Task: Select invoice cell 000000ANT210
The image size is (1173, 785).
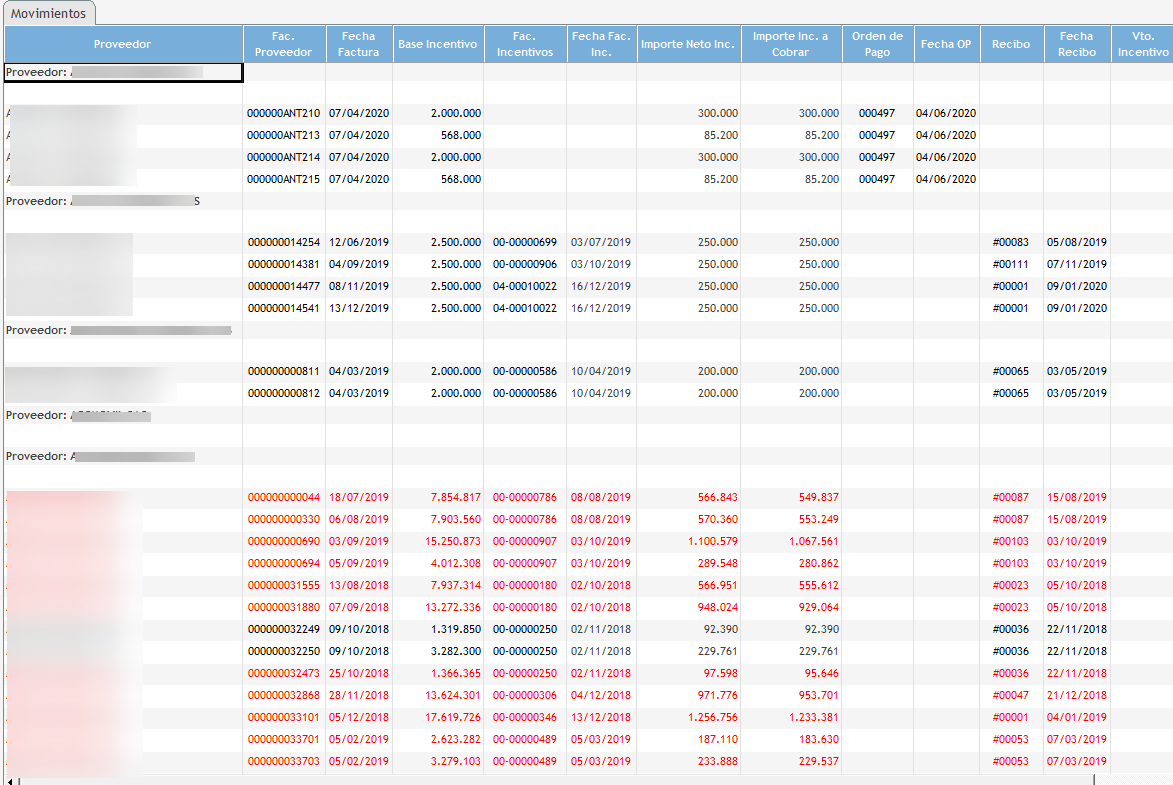Action: pos(284,114)
